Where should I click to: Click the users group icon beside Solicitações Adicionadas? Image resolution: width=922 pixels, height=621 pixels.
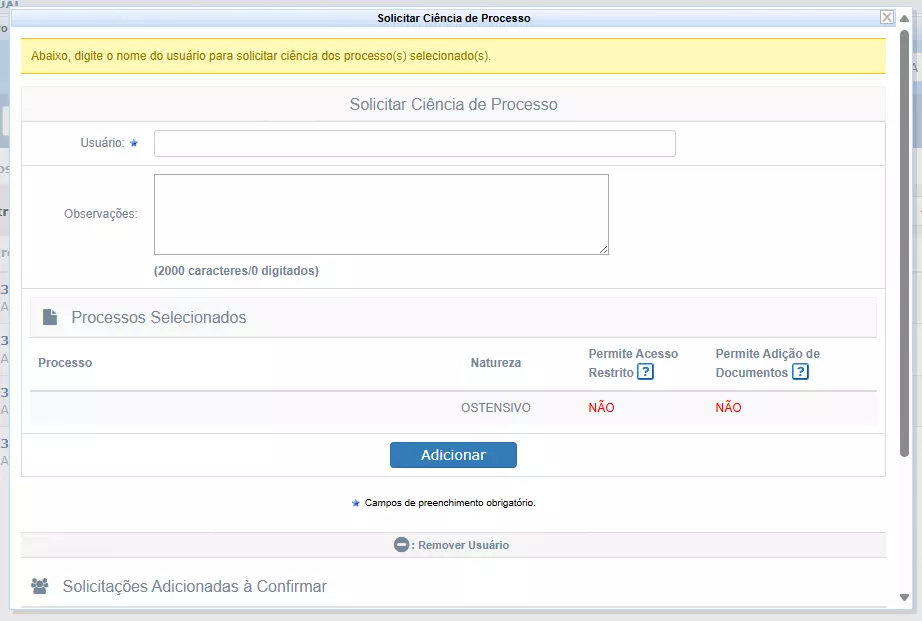(40, 586)
